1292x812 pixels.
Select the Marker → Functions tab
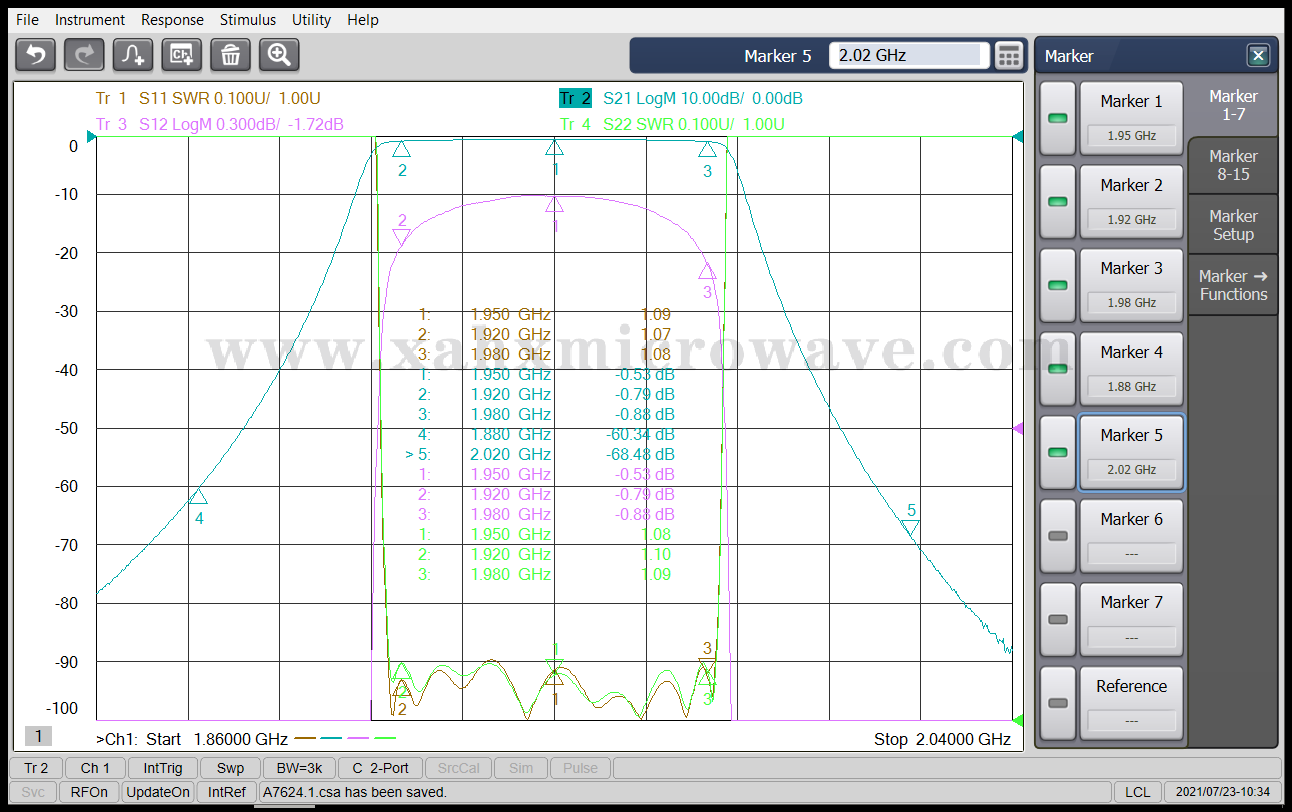(1233, 285)
